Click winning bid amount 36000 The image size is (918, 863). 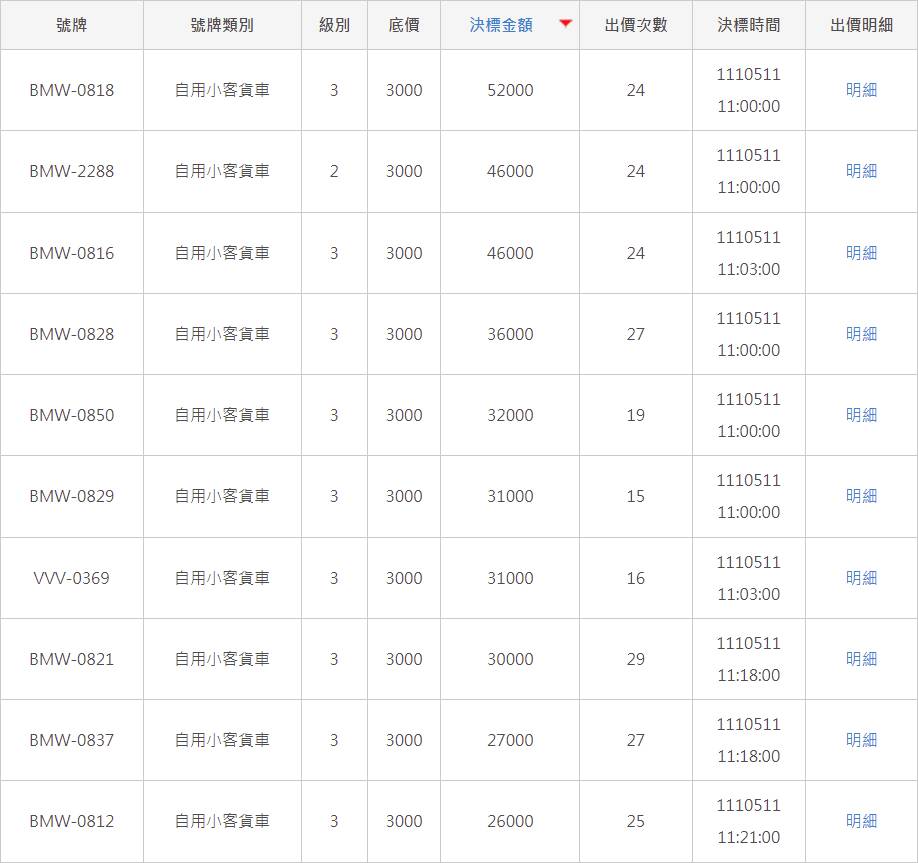pyautogui.click(x=510, y=334)
